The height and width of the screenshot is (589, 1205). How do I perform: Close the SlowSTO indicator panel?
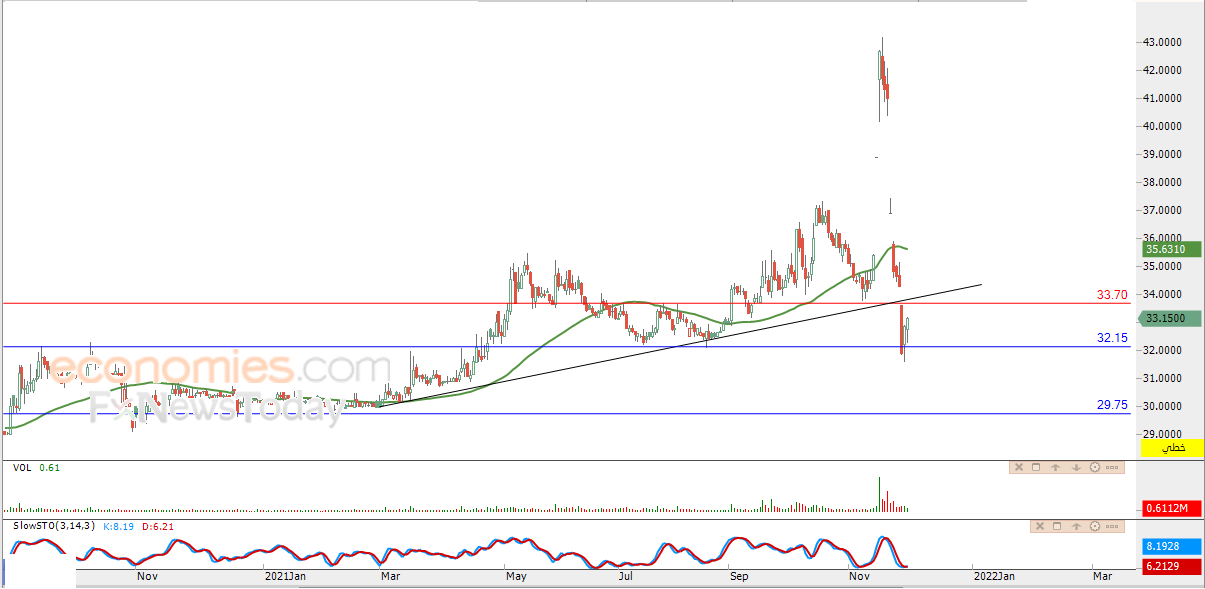pos(1041,526)
